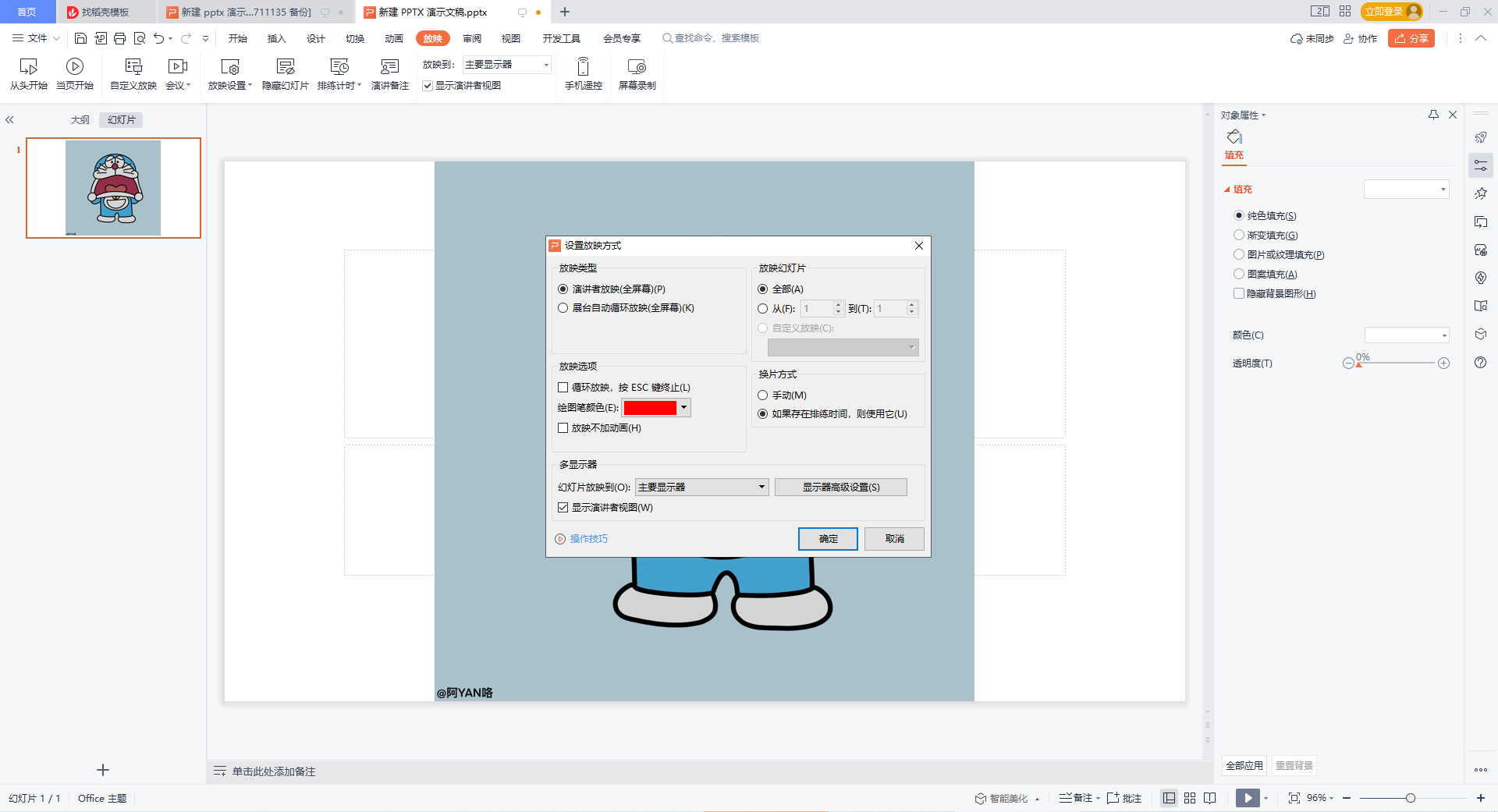1498x812 pixels.
Task: Start slideshow from current slide (当页开始)
Action: 75,74
